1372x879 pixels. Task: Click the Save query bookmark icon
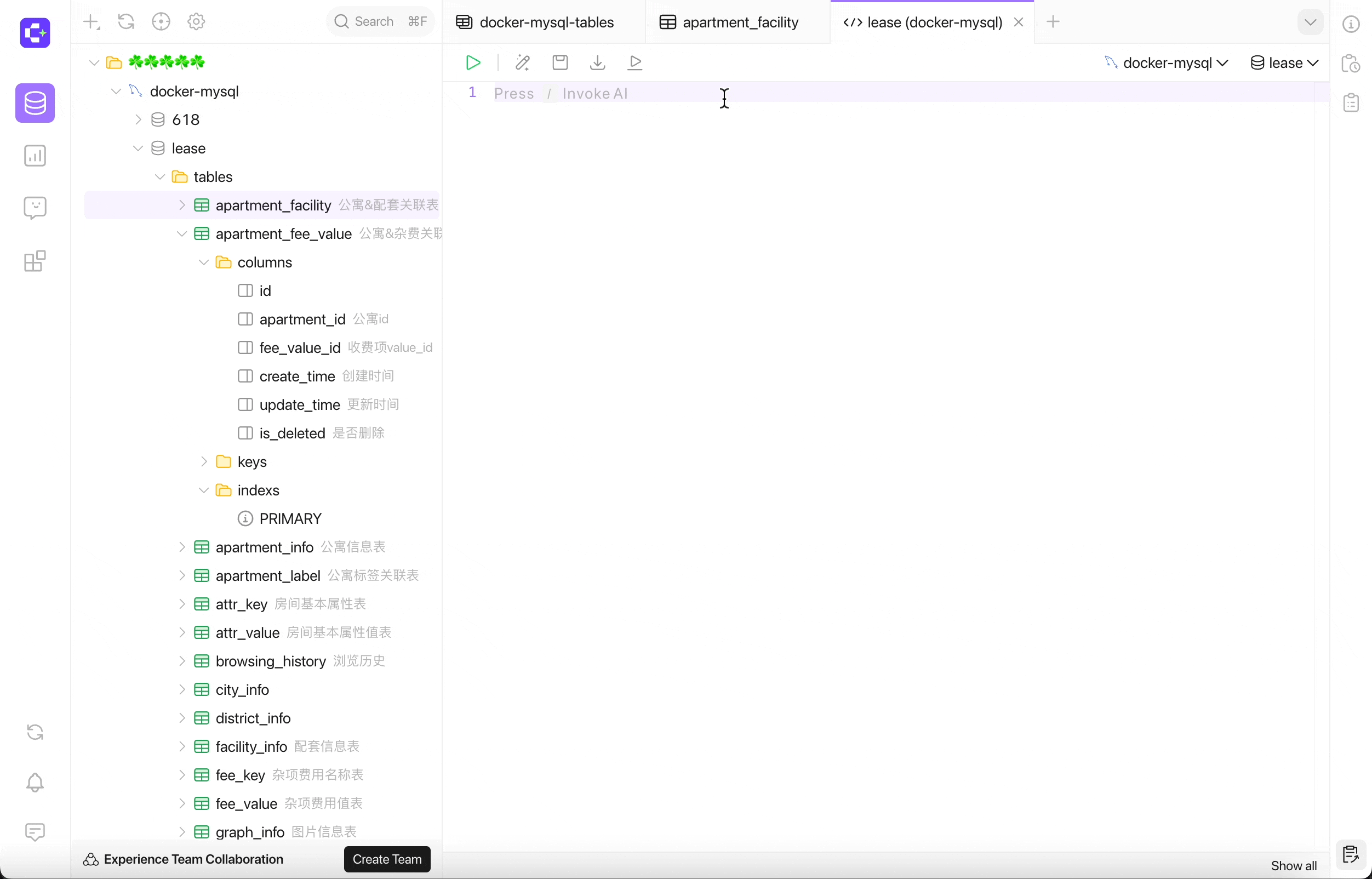pyautogui.click(x=559, y=62)
